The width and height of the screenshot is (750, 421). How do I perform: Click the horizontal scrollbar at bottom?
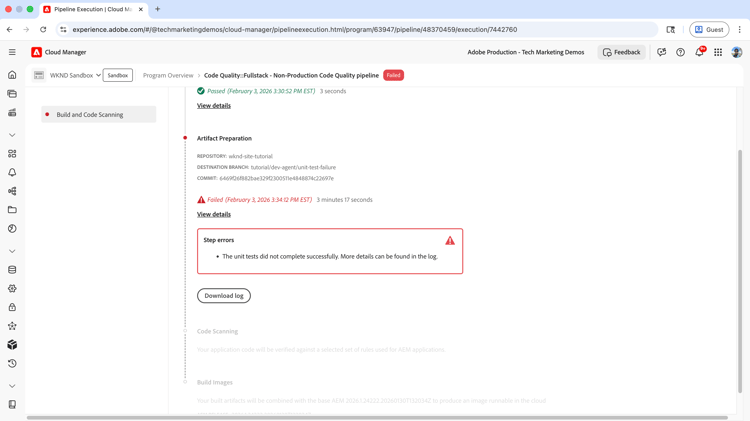click(x=377, y=418)
